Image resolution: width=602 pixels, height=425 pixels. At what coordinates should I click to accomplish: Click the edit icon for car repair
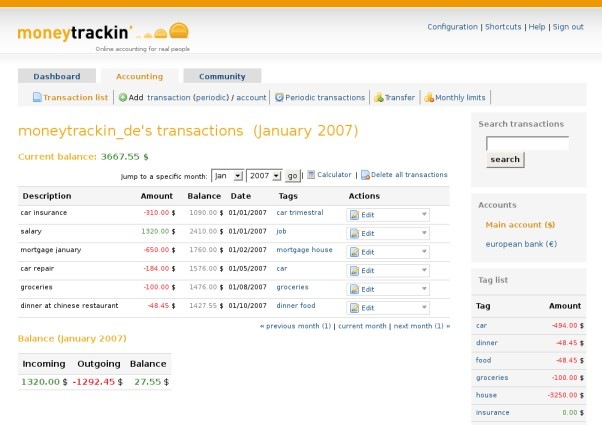point(354,271)
